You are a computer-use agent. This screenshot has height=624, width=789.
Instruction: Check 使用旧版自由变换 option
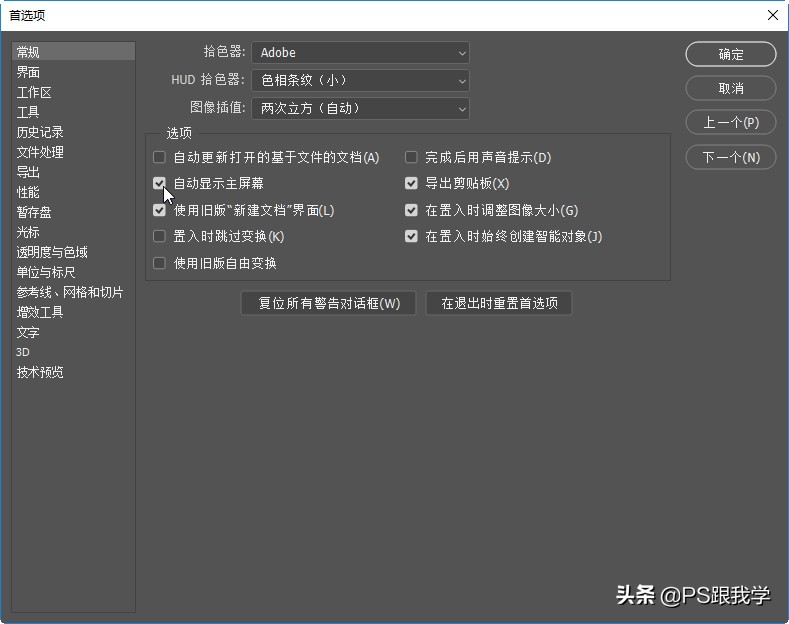point(159,263)
